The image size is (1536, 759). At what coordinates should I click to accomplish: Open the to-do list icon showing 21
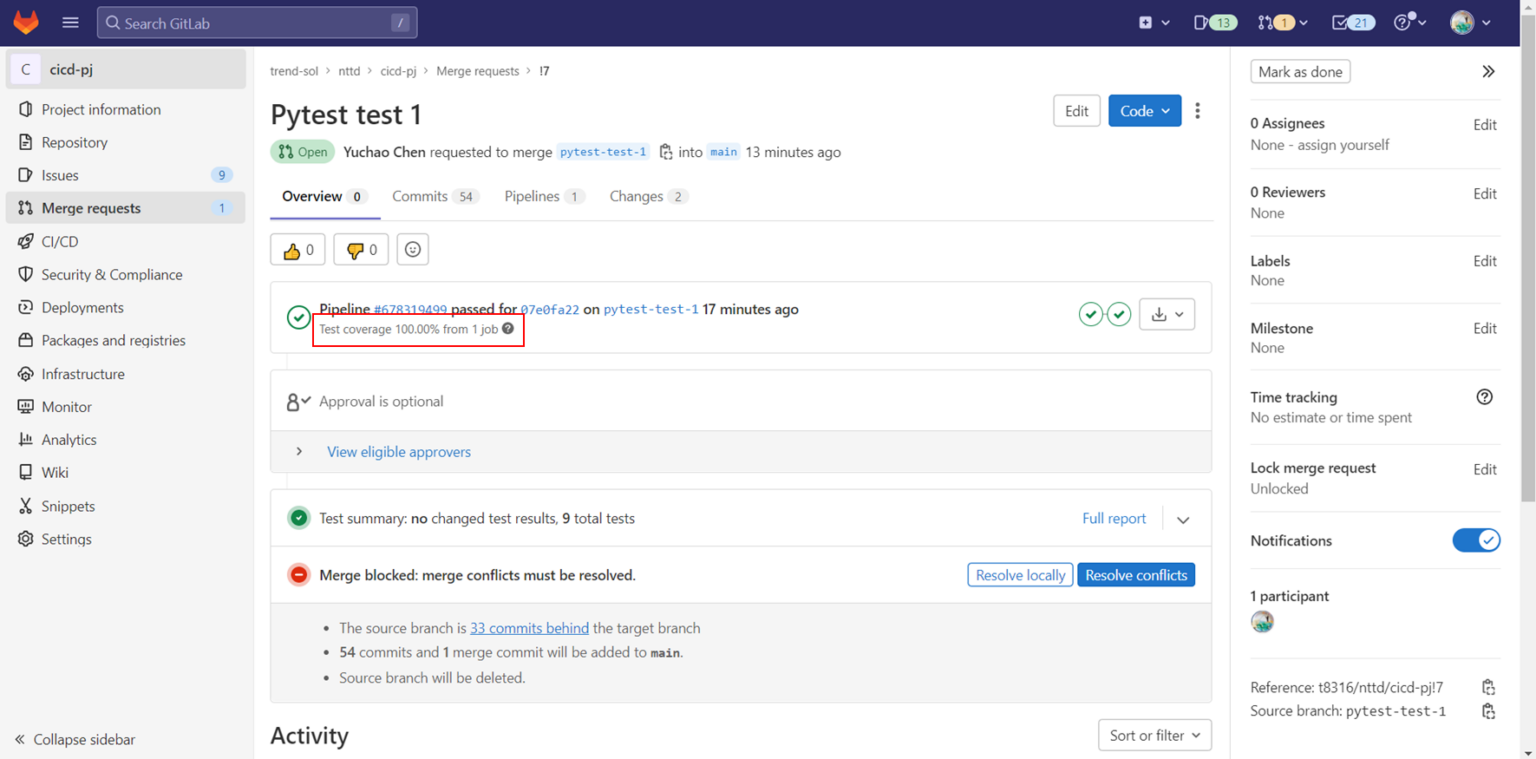1352,21
